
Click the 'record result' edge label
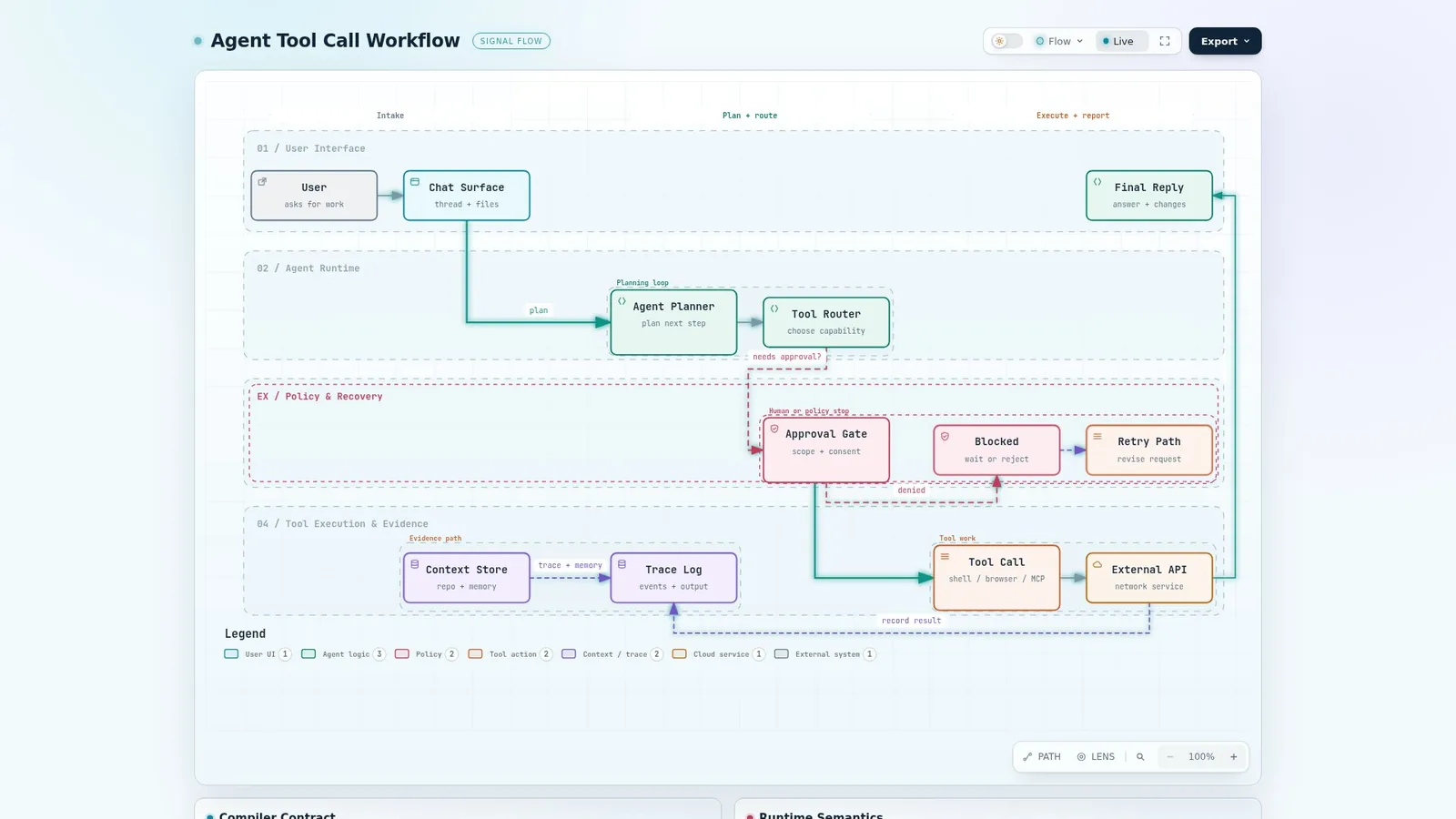tap(911, 621)
